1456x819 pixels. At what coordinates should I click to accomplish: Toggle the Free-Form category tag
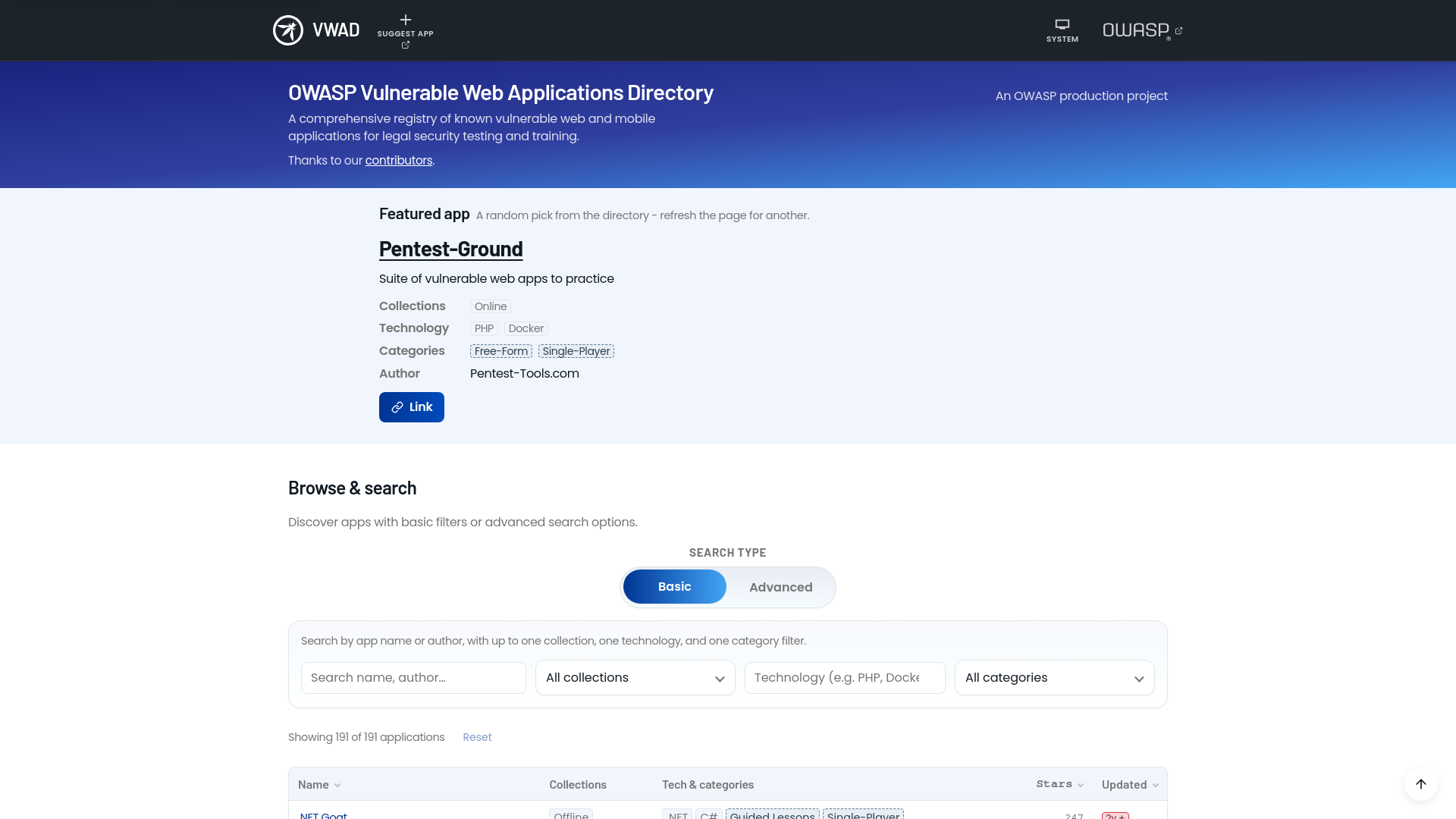pyautogui.click(x=501, y=350)
